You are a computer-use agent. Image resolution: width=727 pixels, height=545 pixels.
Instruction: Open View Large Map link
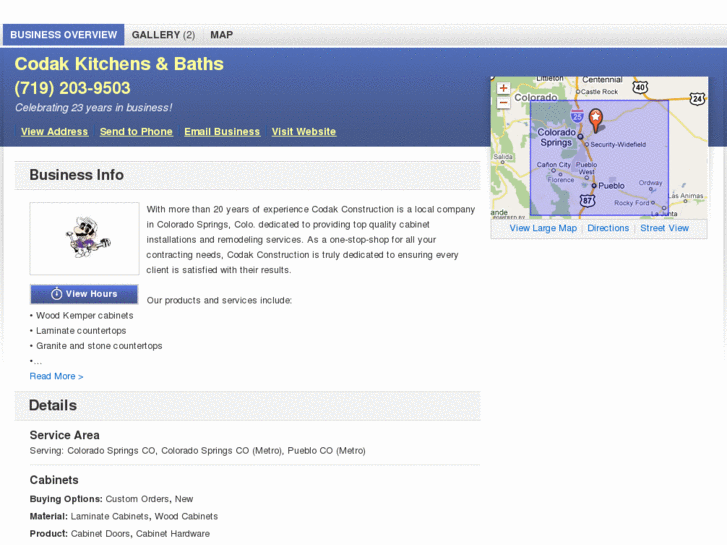(x=543, y=228)
